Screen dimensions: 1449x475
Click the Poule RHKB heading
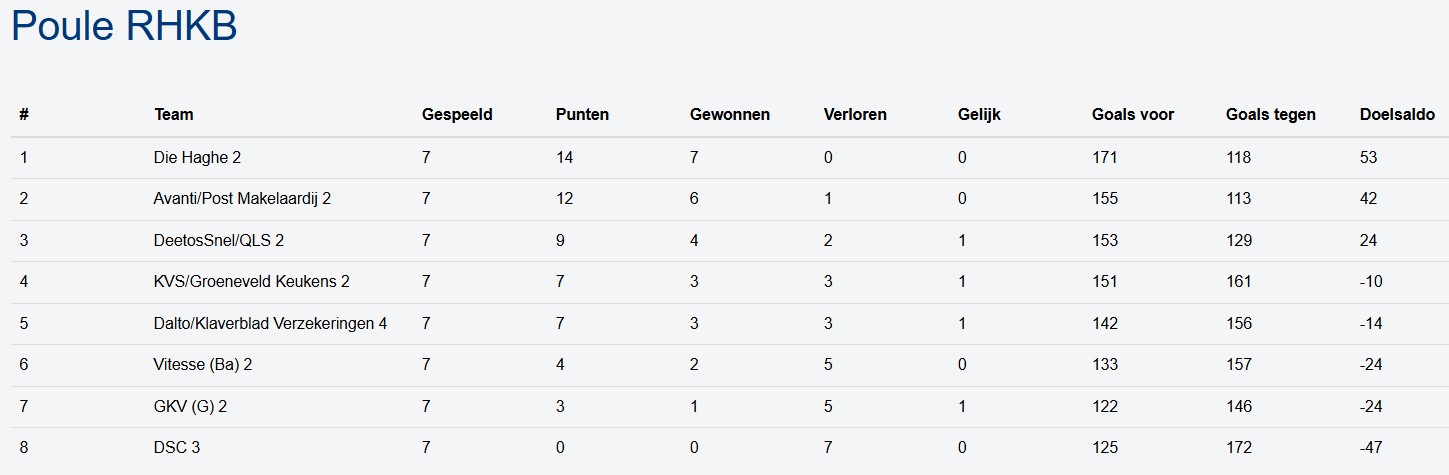tap(124, 27)
